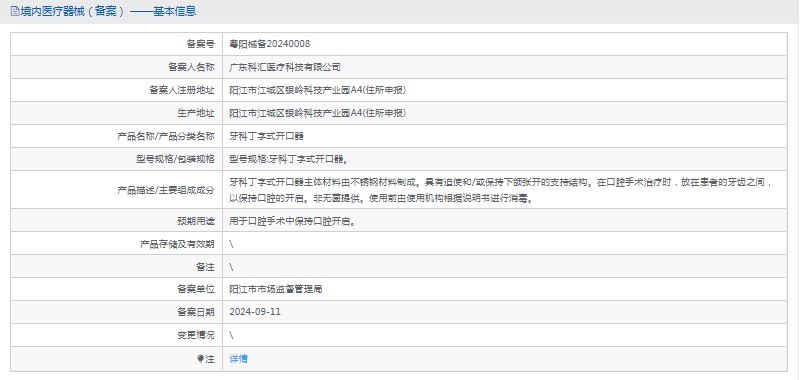Image resolution: width=802 pixels, height=380 pixels.
Task: Click the backslash value in 备注 row
Action: click(232, 267)
